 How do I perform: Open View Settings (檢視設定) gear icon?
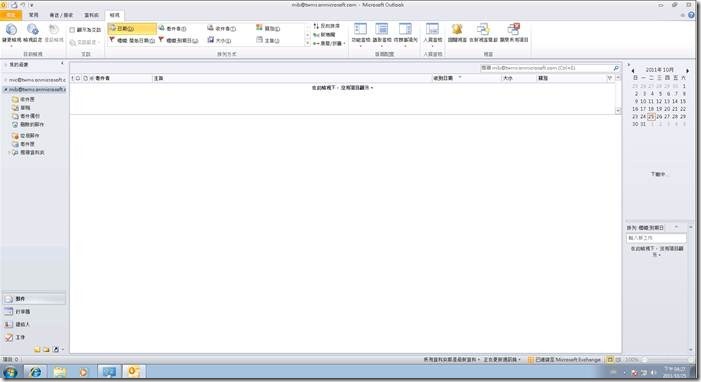(x=33, y=33)
